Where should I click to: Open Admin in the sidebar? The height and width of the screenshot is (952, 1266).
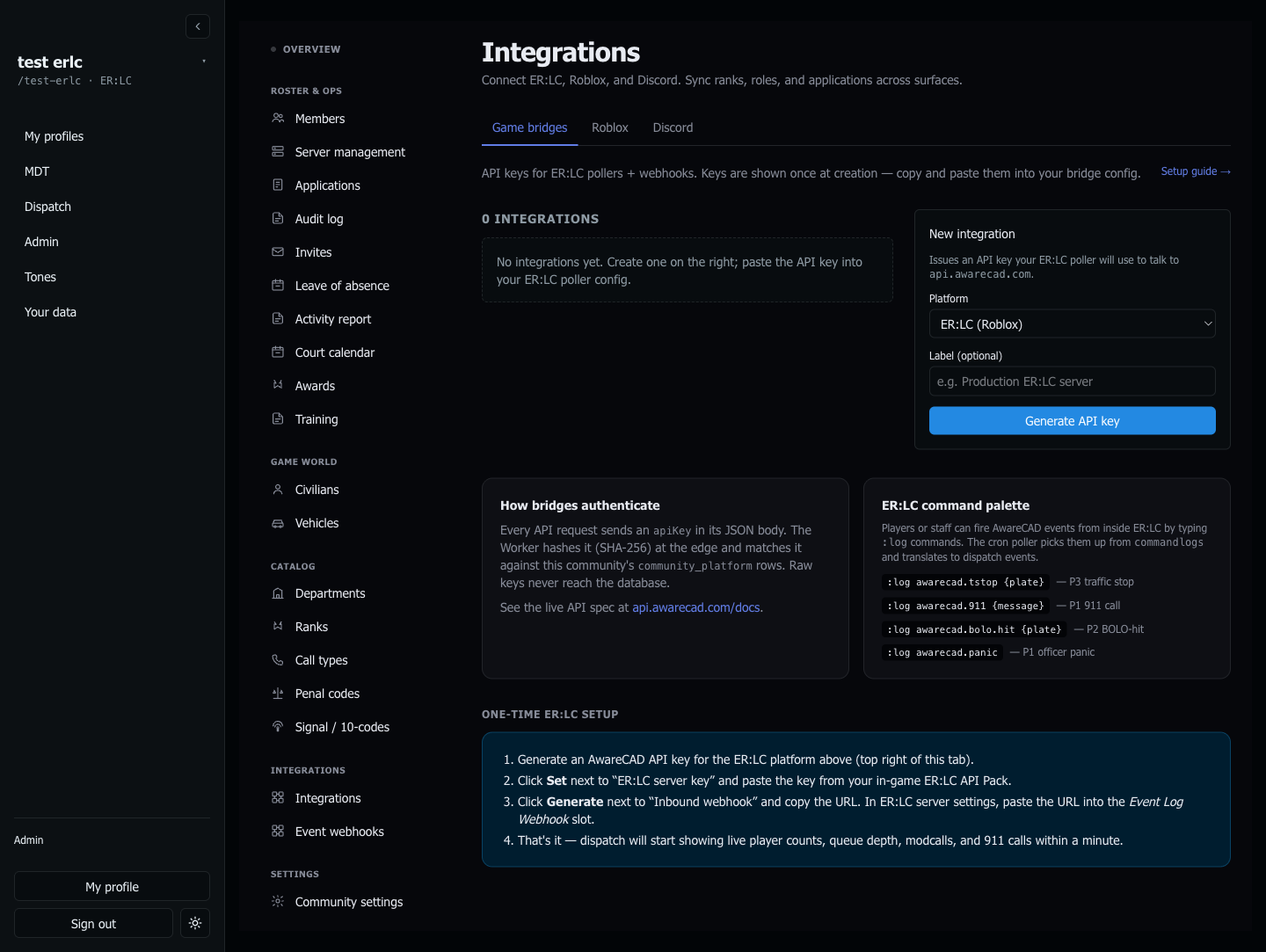(x=41, y=242)
